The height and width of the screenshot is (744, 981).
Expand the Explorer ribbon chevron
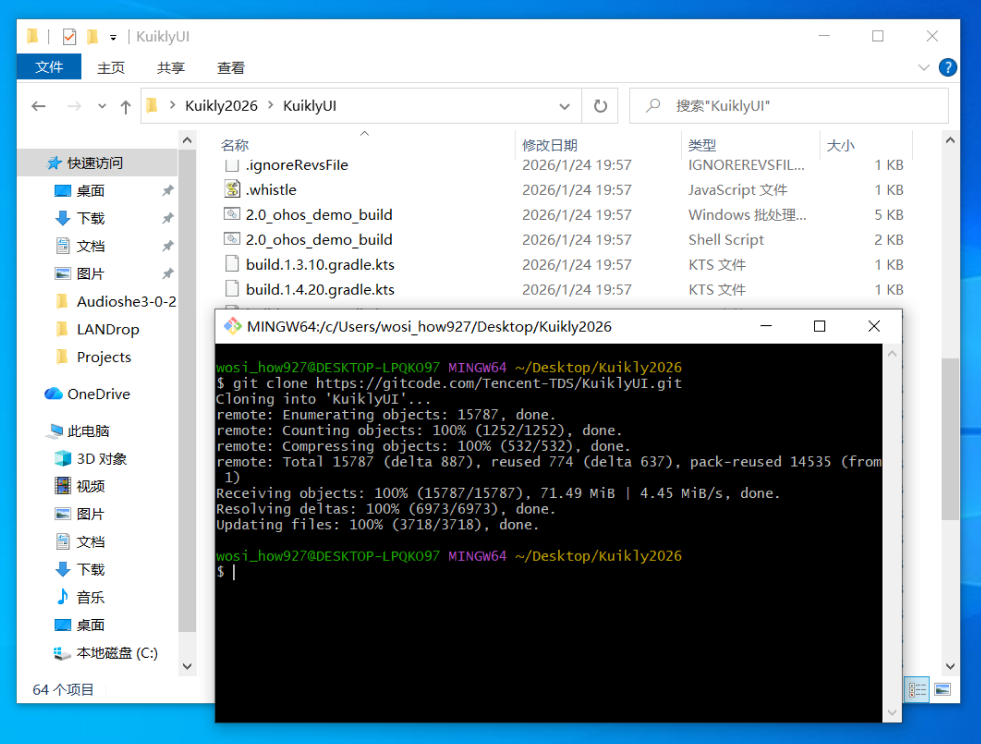point(923,68)
